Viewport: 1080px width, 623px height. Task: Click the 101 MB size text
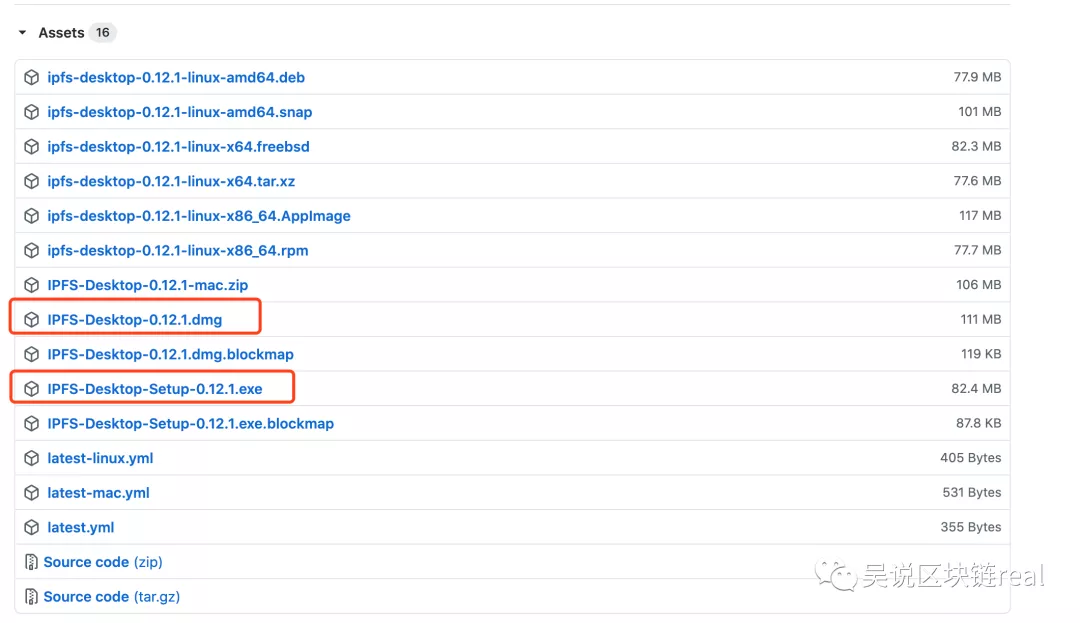(x=979, y=112)
